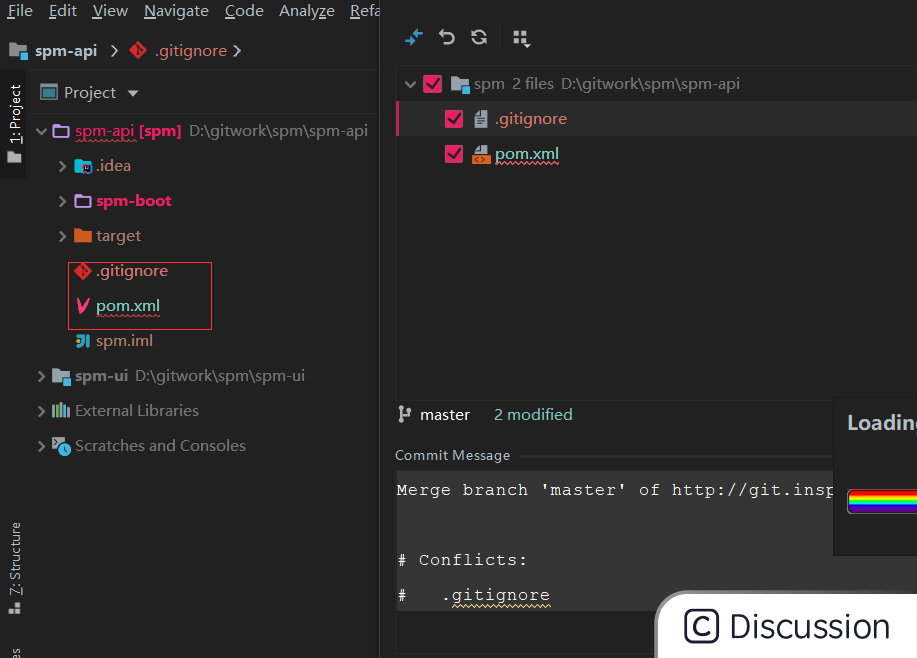Click the 'spm 2 files' group label
The width and height of the screenshot is (917, 658).
(513, 84)
